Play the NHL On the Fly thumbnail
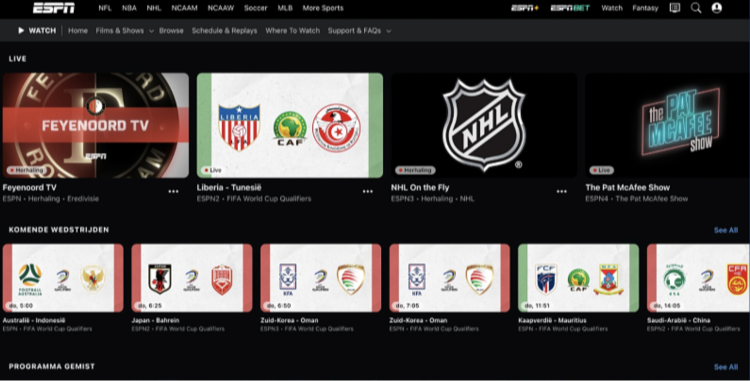 [x=484, y=125]
